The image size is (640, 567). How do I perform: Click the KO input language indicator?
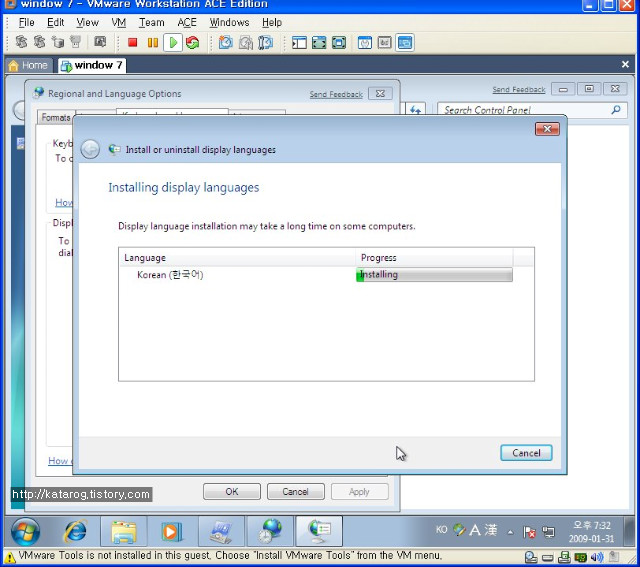pyautogui.click(x=441, y=530)
